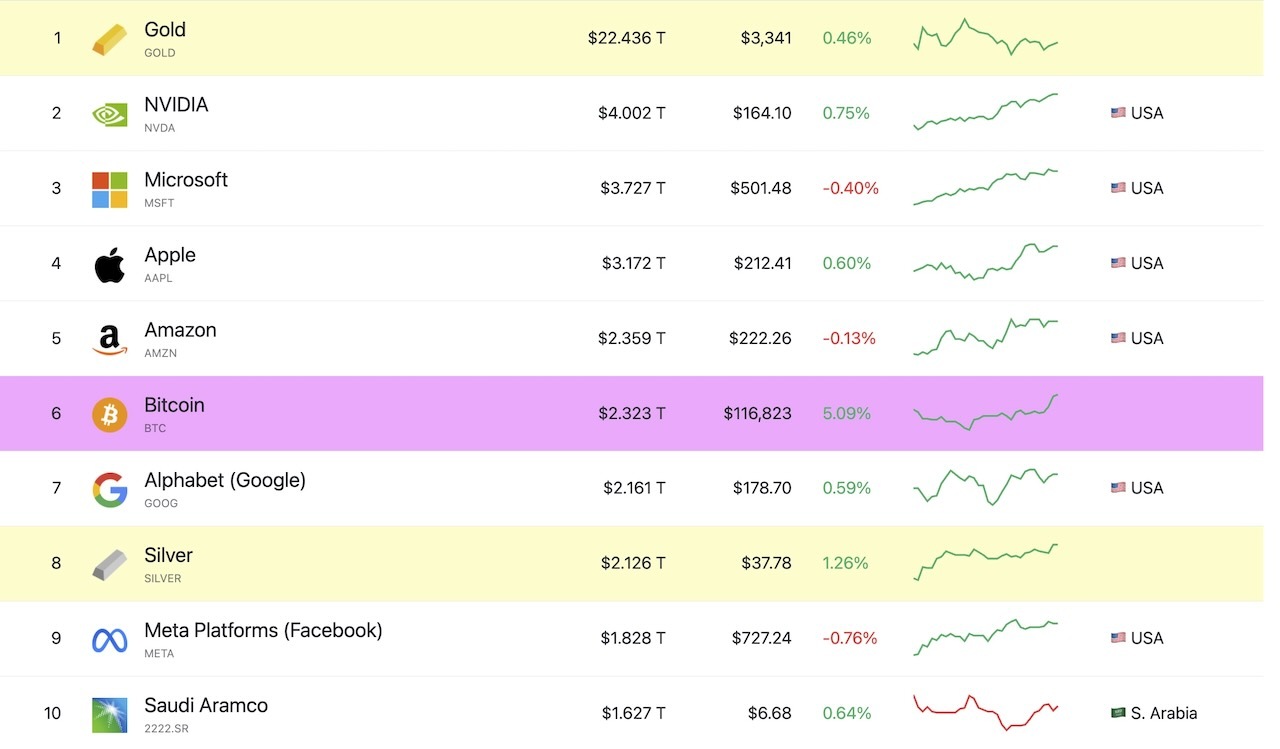Click Bitcoin's $116,823 price

click(758, 413)
